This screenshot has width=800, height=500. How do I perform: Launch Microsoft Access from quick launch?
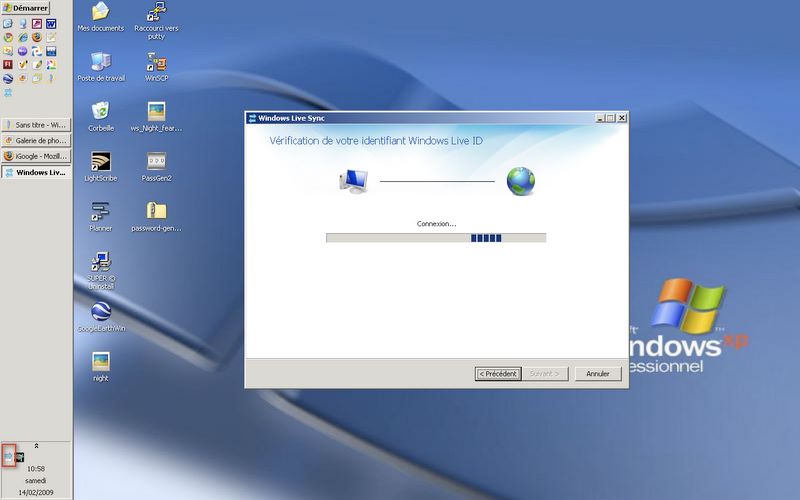click(37, 23)
